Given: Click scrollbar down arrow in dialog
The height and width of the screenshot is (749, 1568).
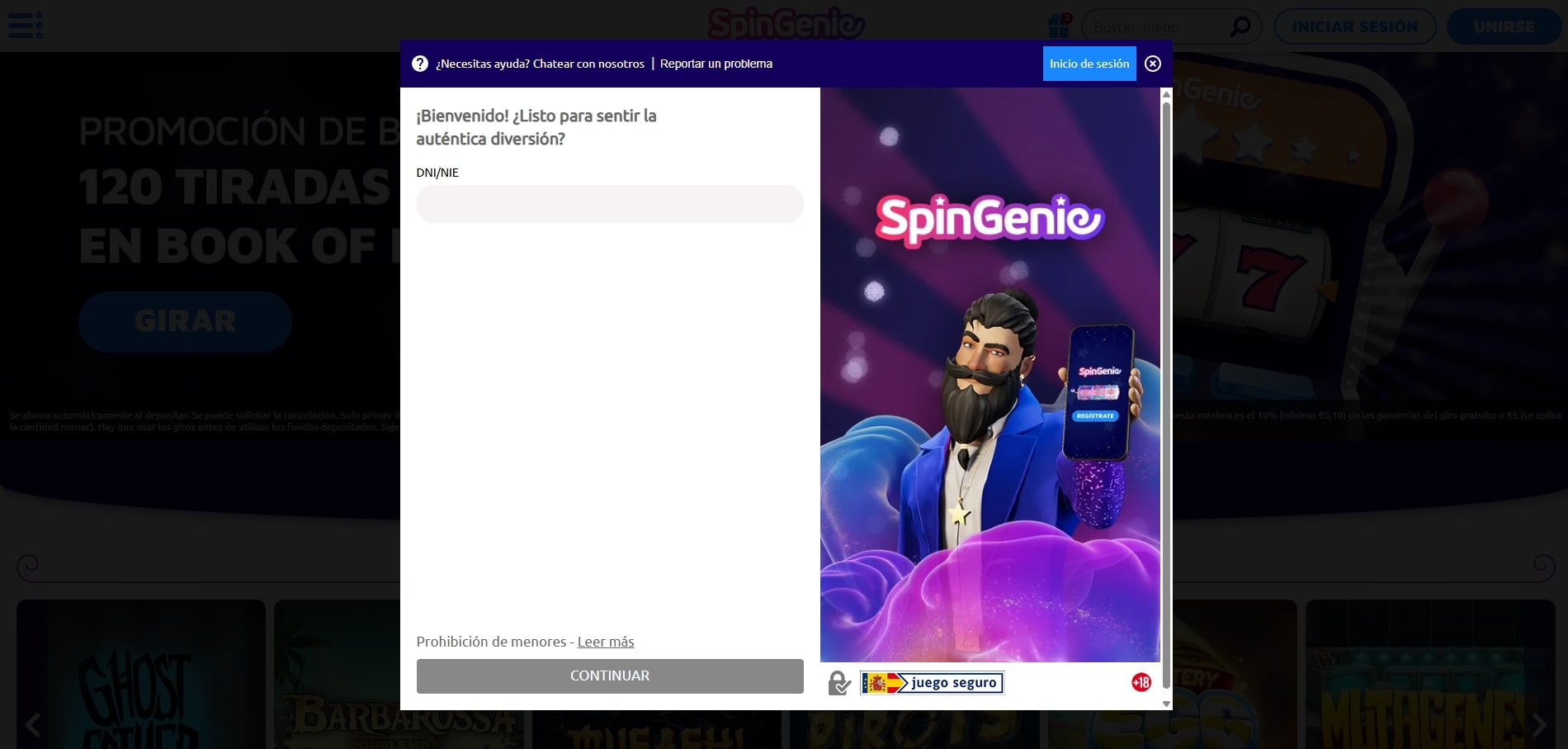Looking at the screenshot, I should [x=1166, y=704].
